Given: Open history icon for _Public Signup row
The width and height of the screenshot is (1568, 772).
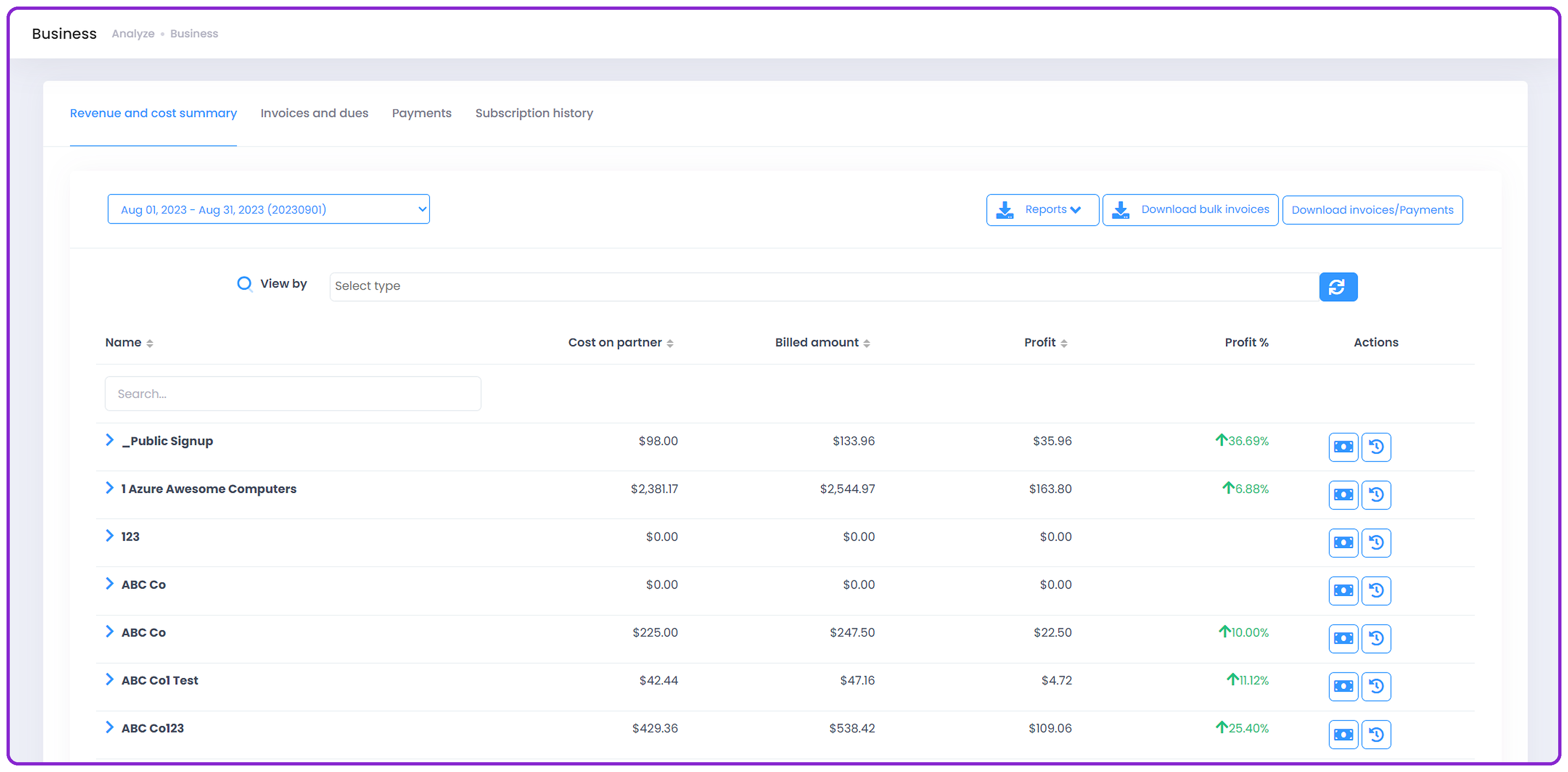Looking at the screenshot, I should (x=1376, y=447).
